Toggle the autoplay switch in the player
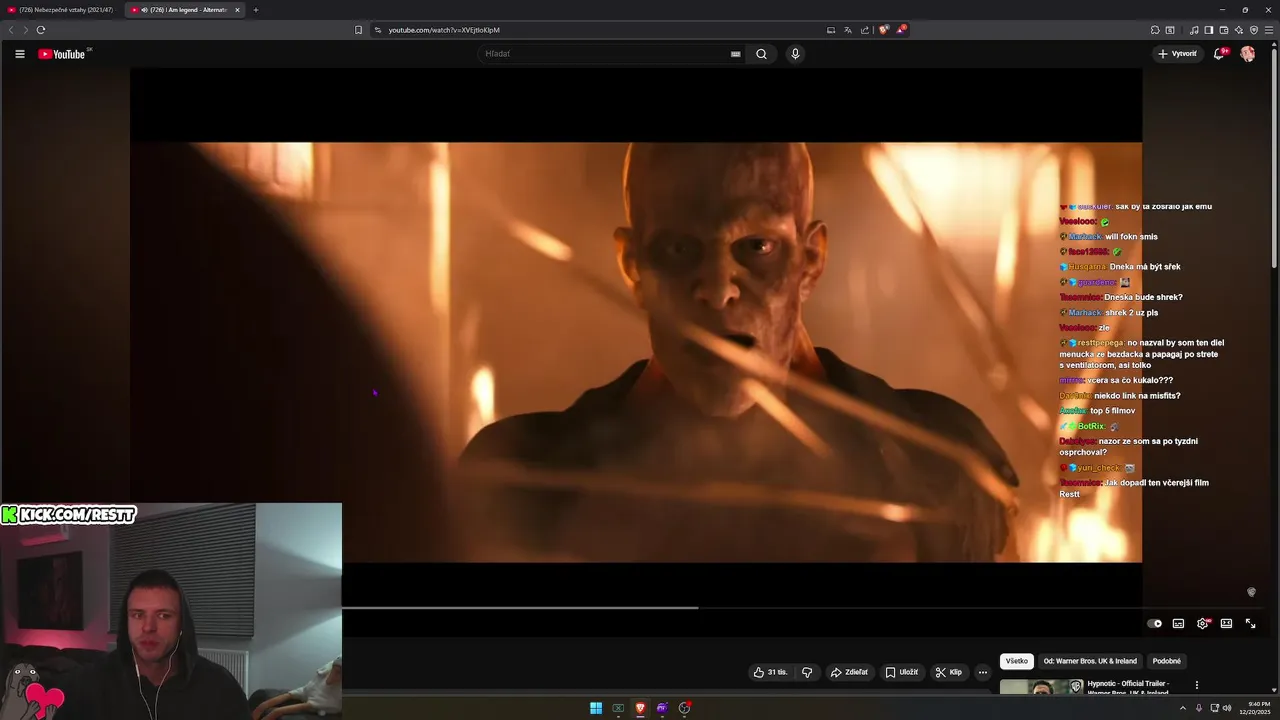The image size is (1280, 720). click(x=1154, y=623)
